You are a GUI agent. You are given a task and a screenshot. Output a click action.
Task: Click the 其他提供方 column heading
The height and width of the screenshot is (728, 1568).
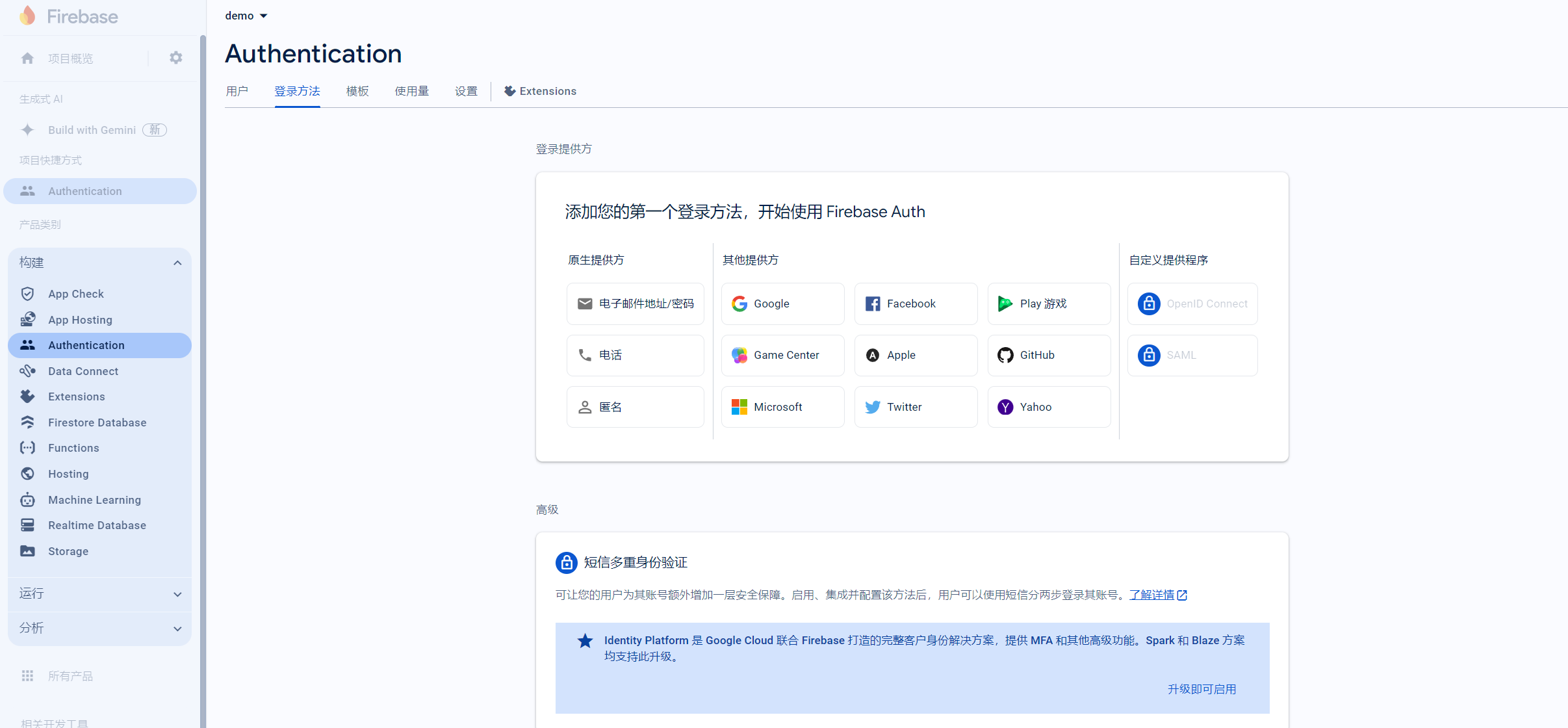(x=751, y=260)
